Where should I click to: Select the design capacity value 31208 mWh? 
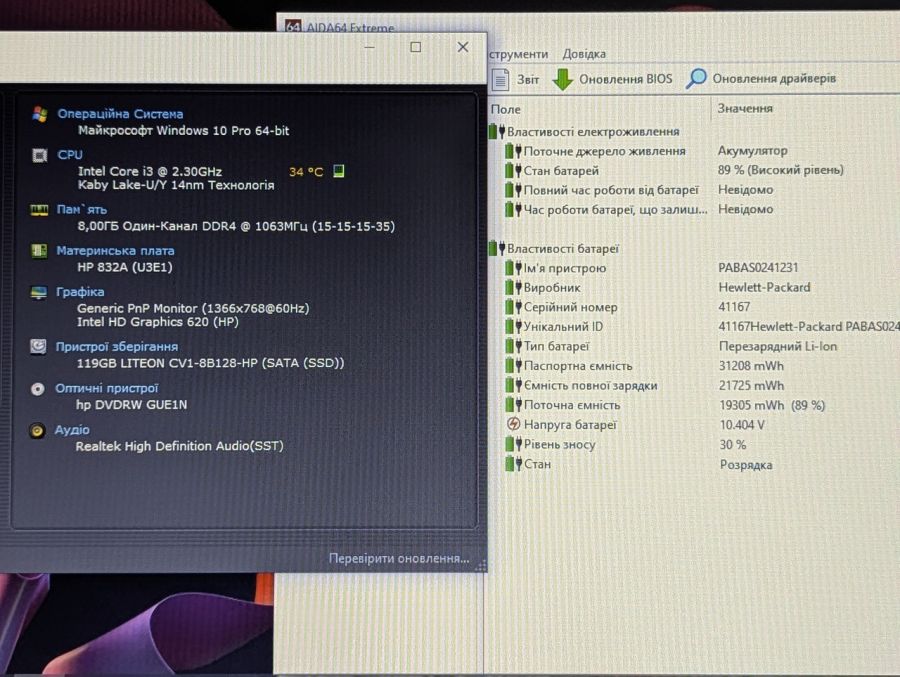tap(751, 366)
